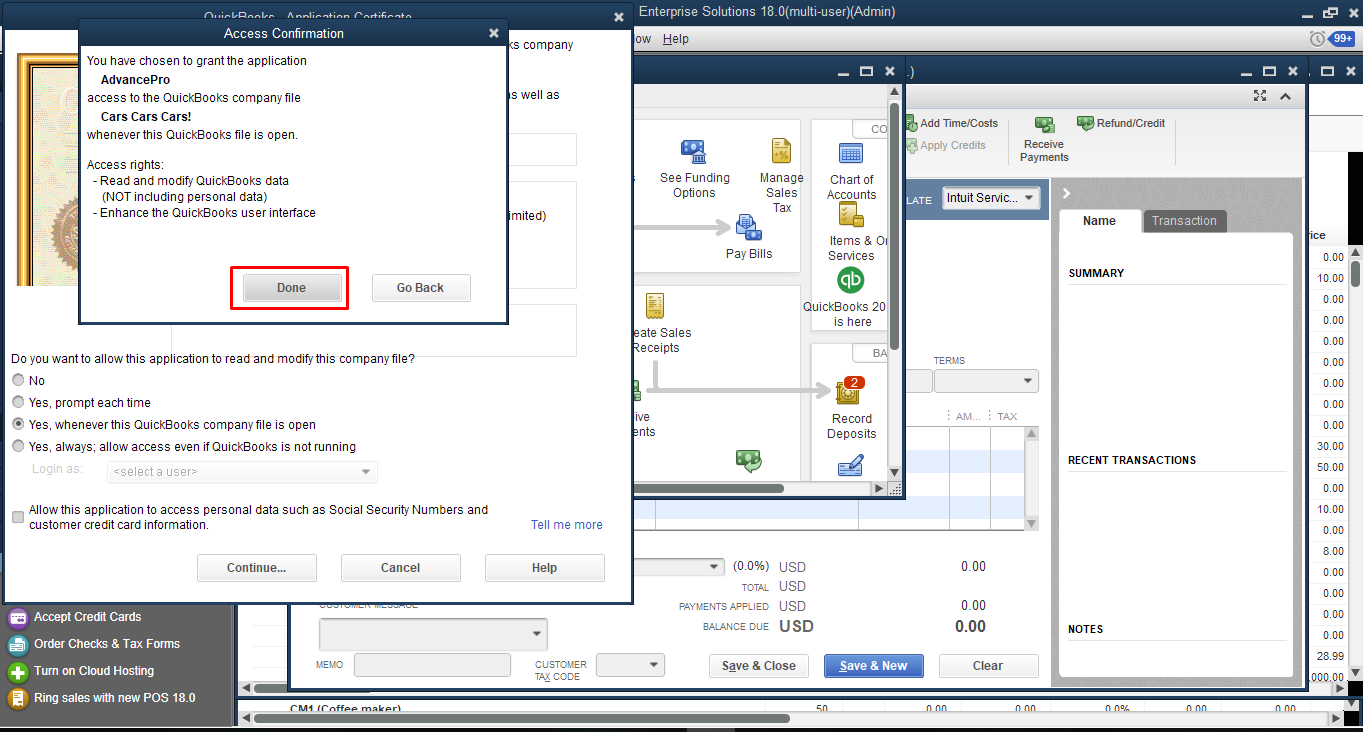Click the Memo input field
The height and width of the screenshot is (732, 1363).
[x=431, y=665]
